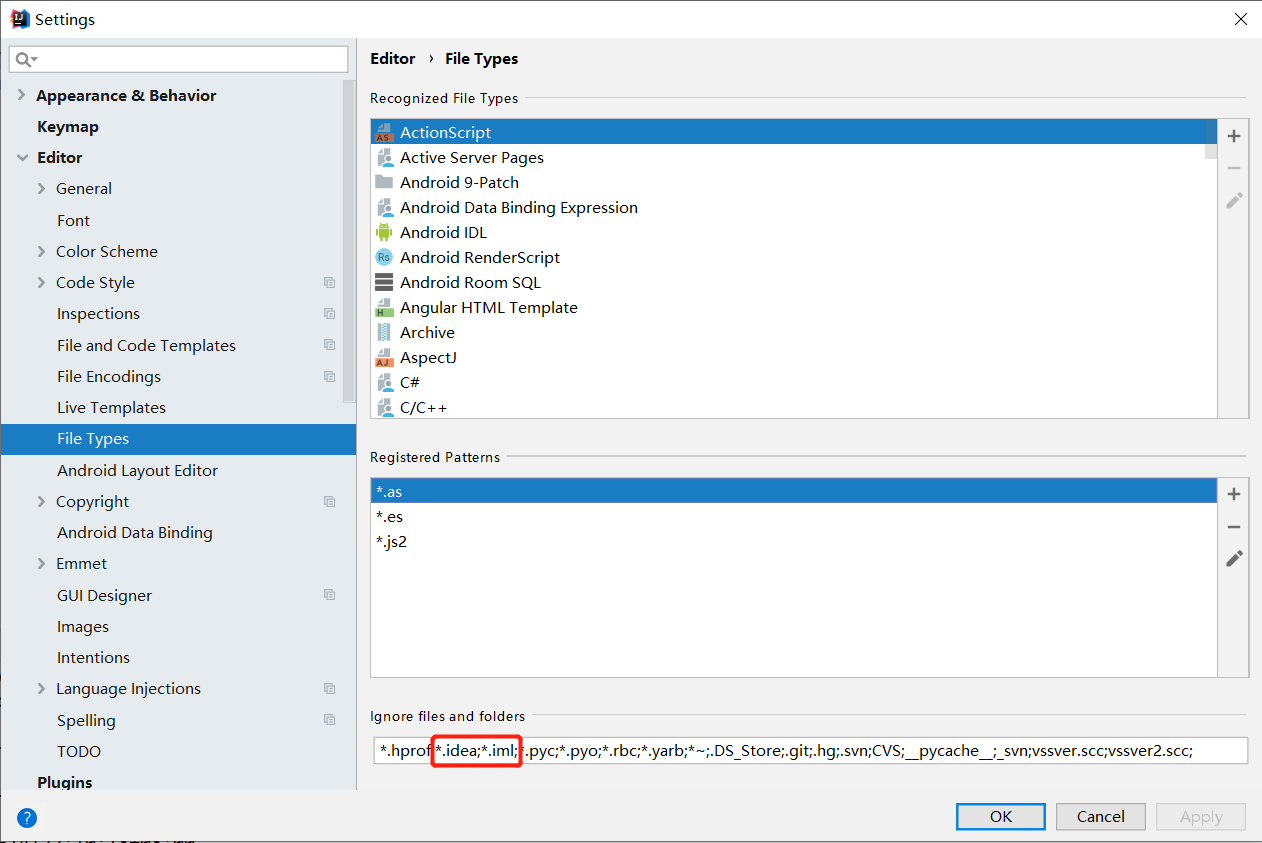Click the File Encodings project-level icon
The height and width of the screenshot is (843, 1262).
pyautogui.click(x=329, y=377)
